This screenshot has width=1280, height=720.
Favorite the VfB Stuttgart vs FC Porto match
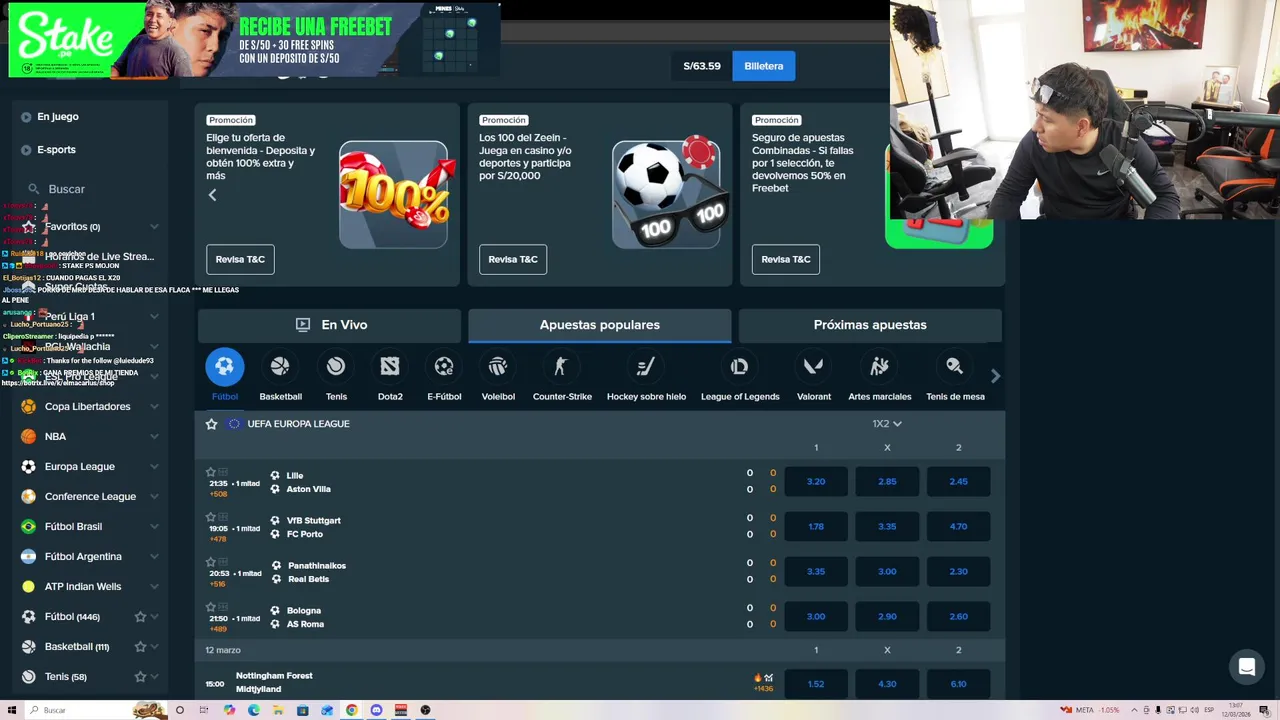coord(210,517)
